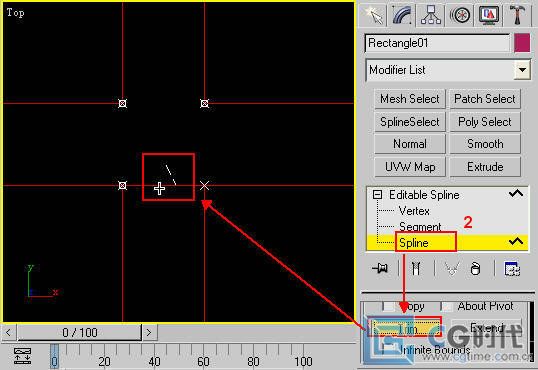Image resolution: width=538 pixels, height=370 pixels.
Task: Select the Vertex sub-object level
Action: tap(414, 211)
